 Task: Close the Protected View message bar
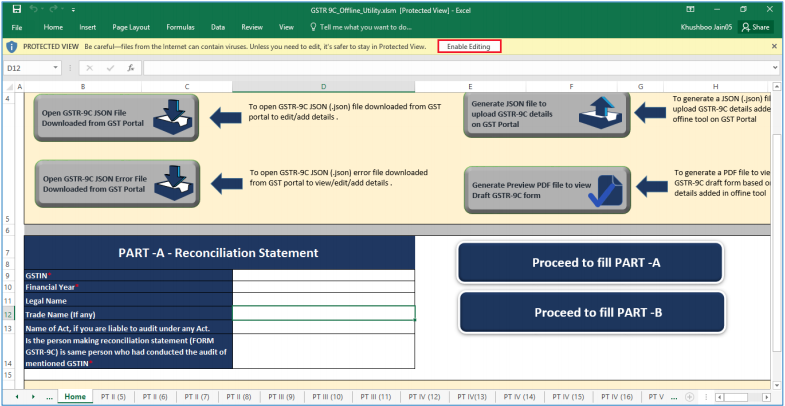click(774, 46)
